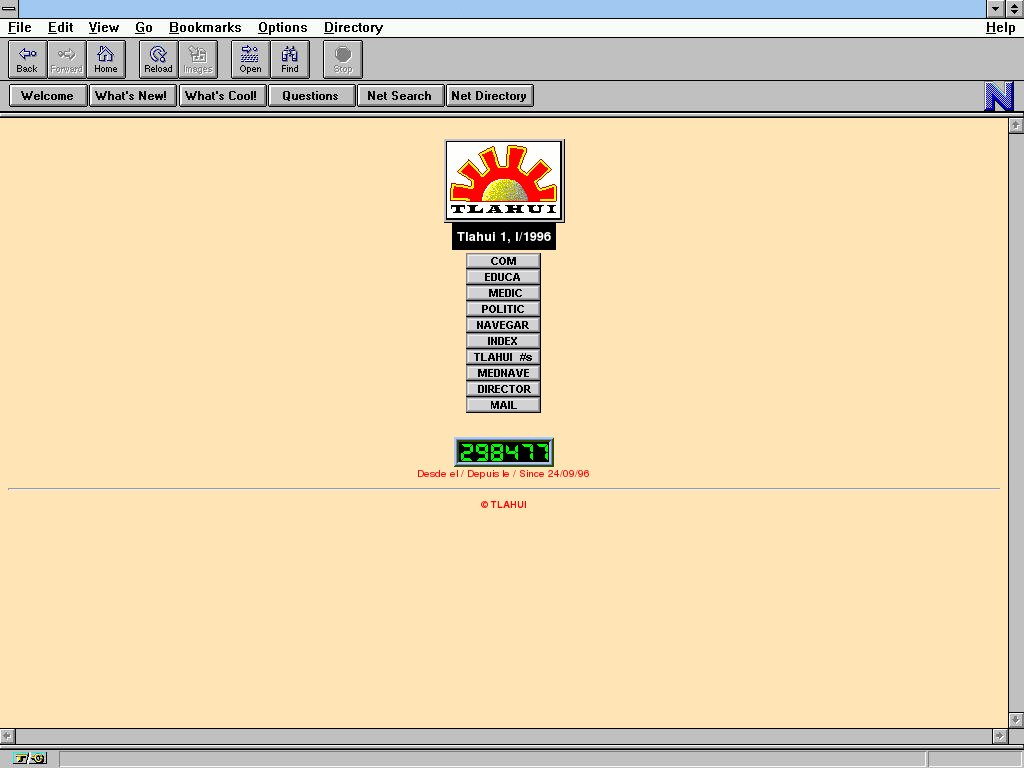
Task: Click the horizontal scrollbar right arrow
Action: point(998,736)
